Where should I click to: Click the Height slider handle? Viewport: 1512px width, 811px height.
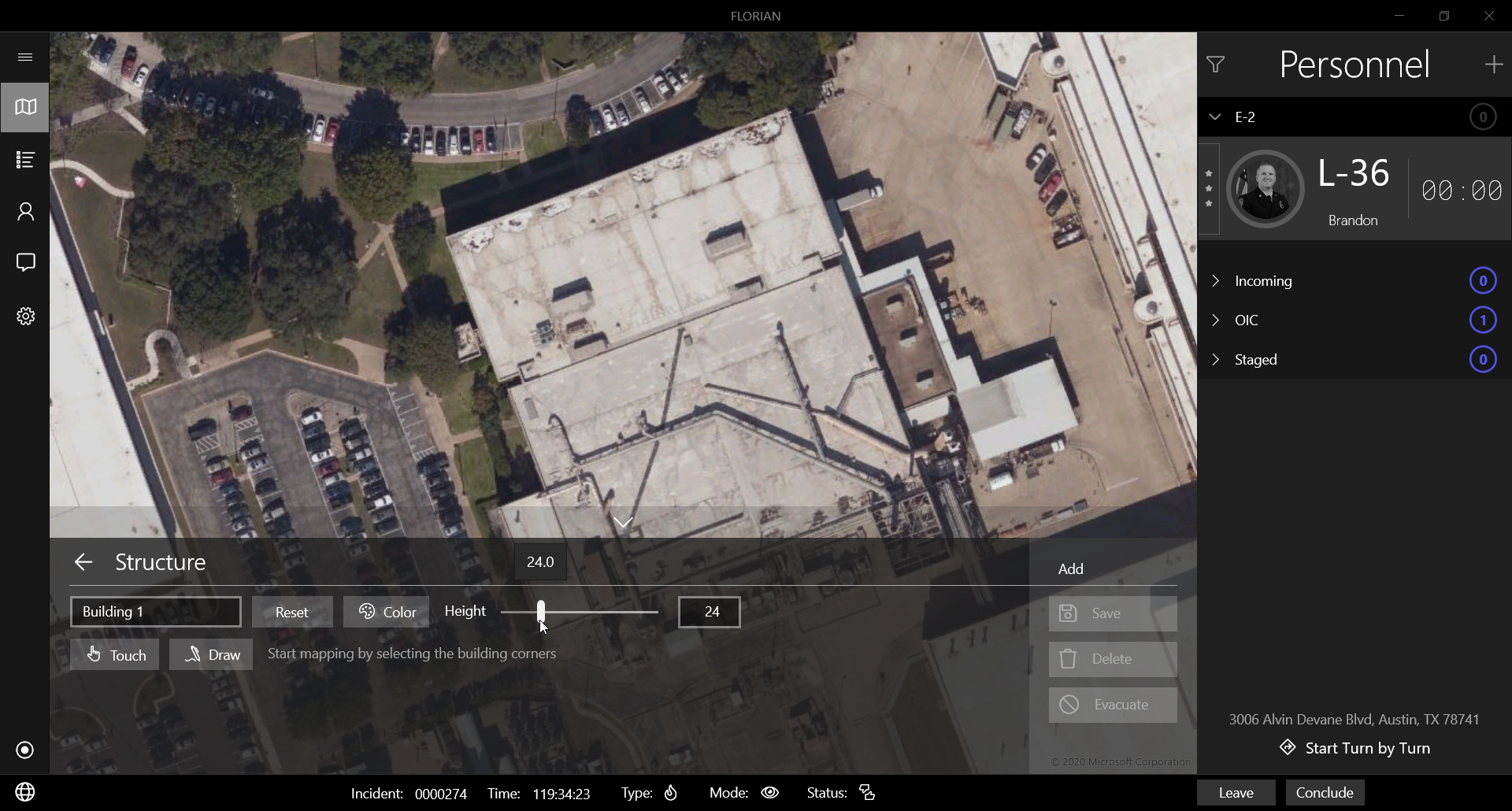(541, 612)
